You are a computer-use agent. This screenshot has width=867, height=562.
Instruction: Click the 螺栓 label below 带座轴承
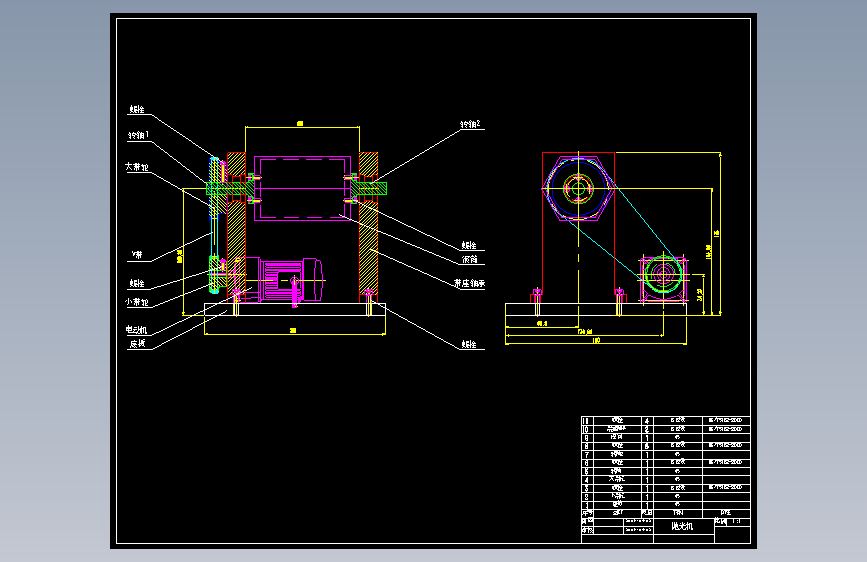(469, 344)
